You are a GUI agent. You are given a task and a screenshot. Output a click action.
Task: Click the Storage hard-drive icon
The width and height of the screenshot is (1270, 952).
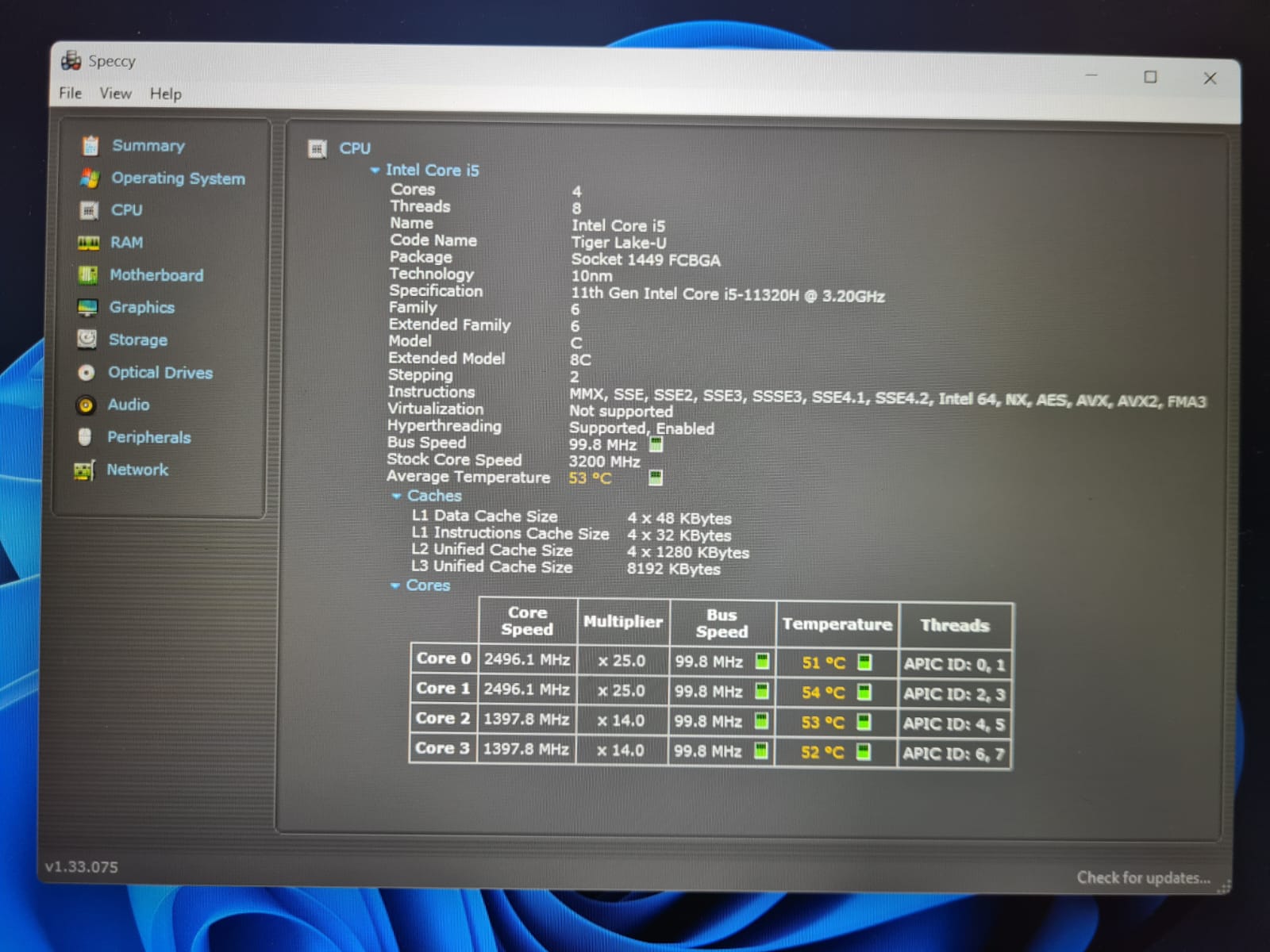pos(87,340)
